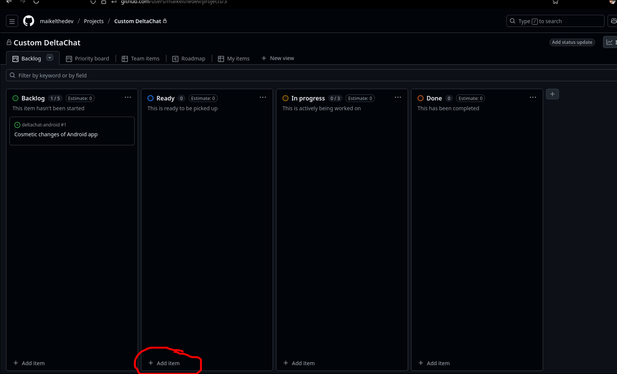The image size is (617, 374).
Task: Add item to the In progress column
Action: [x=299, y=363]
